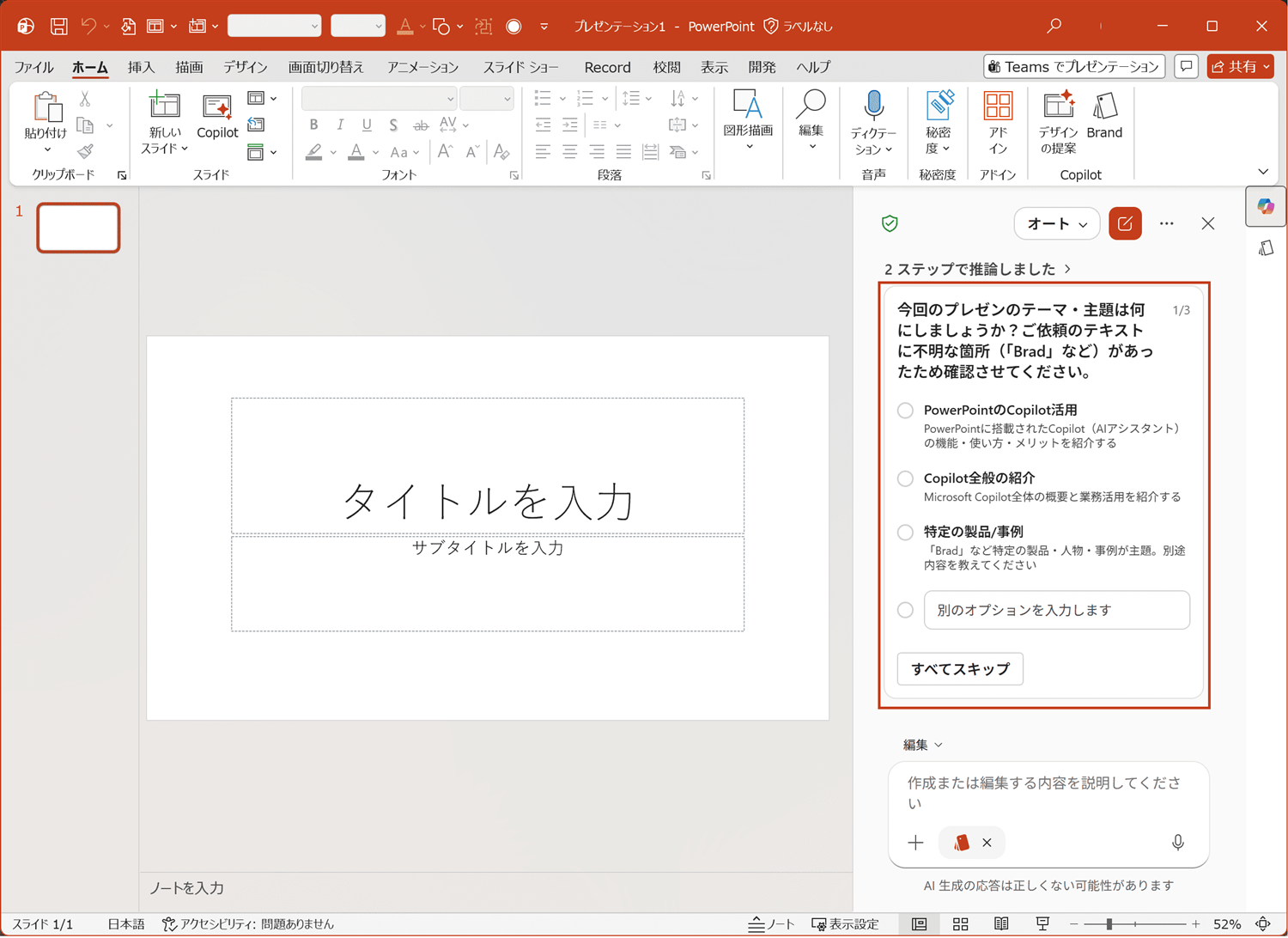Image resolution: width=1288 pixels, height=938 pixels.
Task: Click the Copilot slide icon in ribbon
Action: coord(216,107)
